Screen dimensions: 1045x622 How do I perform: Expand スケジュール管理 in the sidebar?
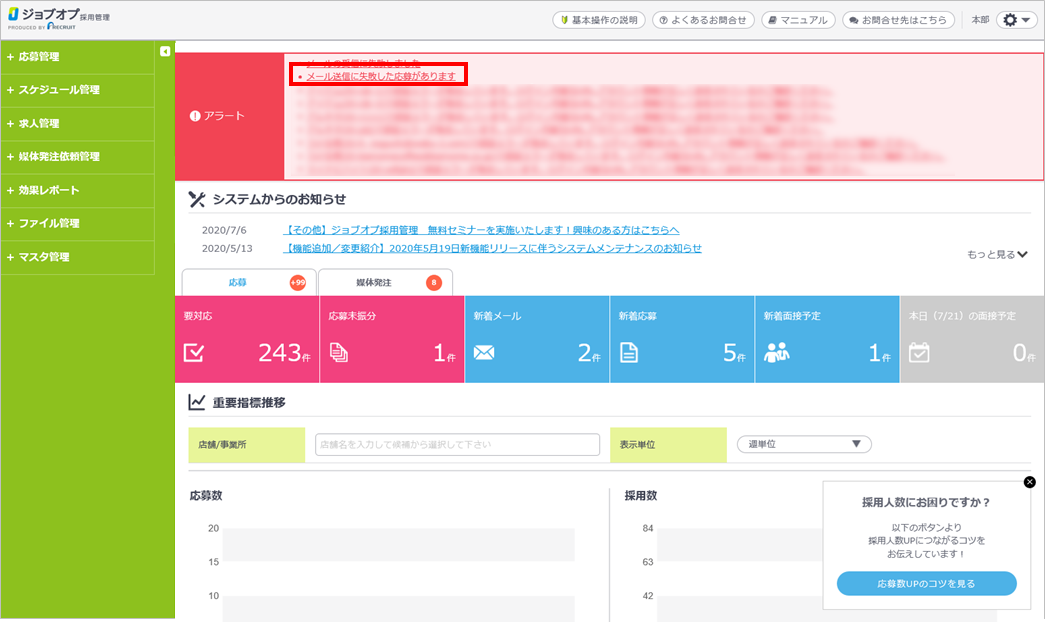coord(77,90)
